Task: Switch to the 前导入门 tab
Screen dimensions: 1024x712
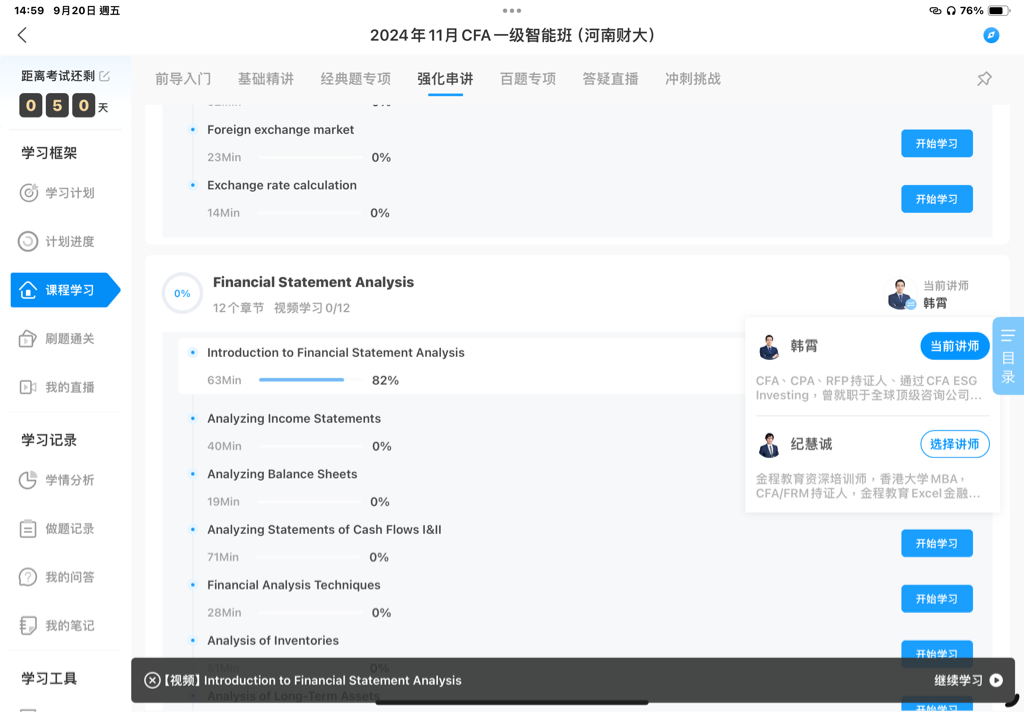Action: coord(183,79)
